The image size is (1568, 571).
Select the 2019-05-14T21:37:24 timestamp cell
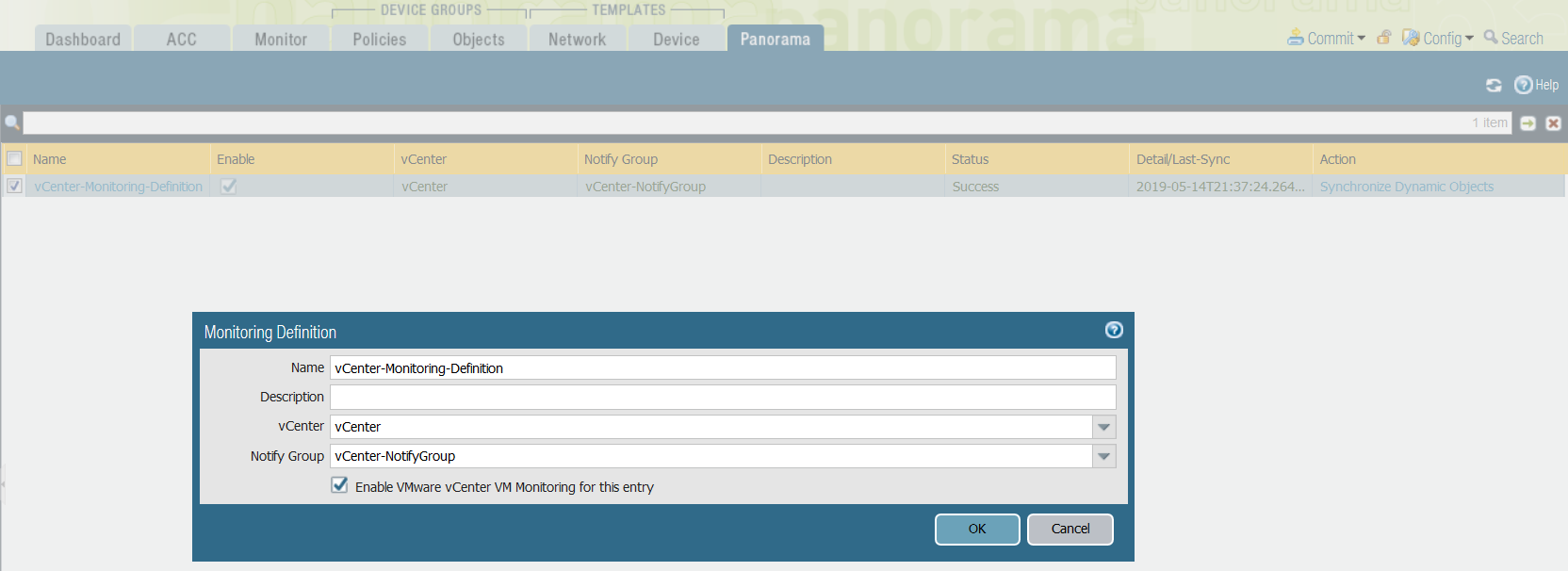(x=1220, y=187)
